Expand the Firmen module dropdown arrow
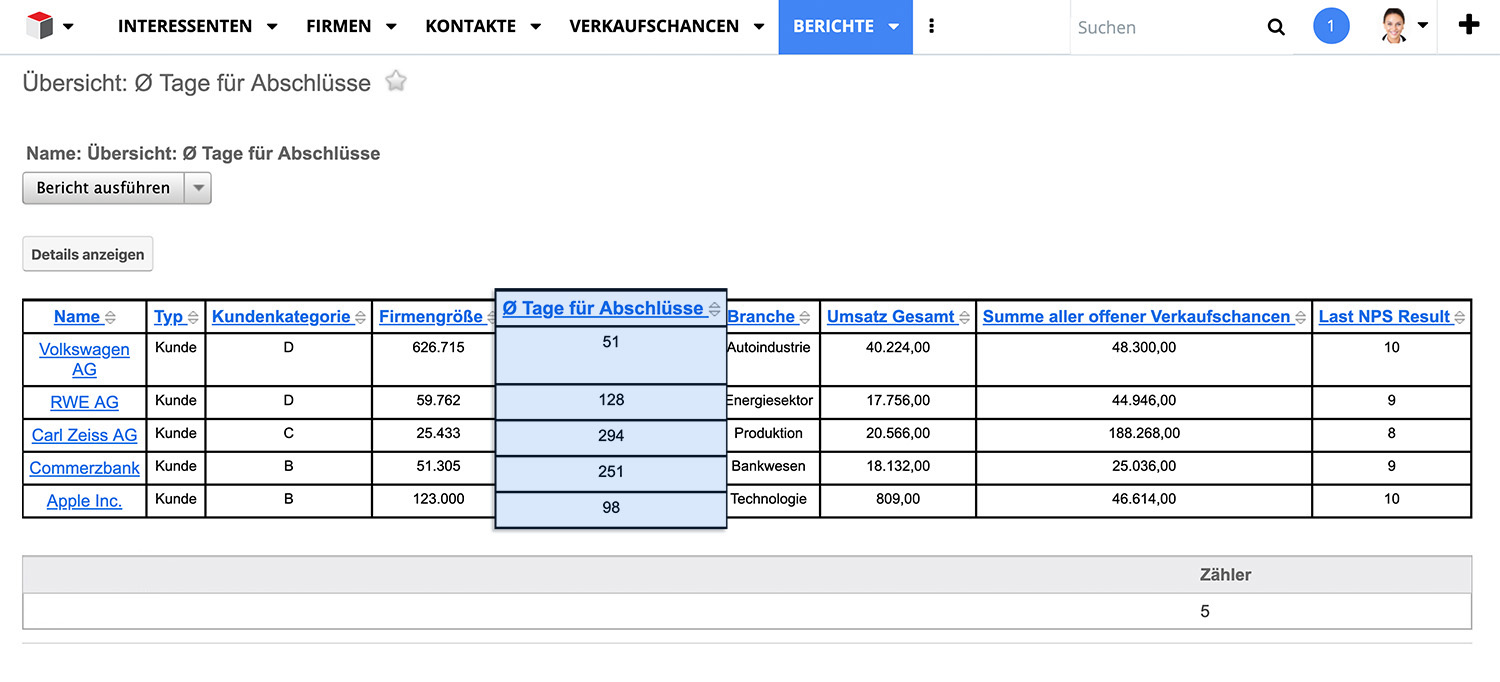This screenshot has width=1500, height=682. (x=391, y=27)
